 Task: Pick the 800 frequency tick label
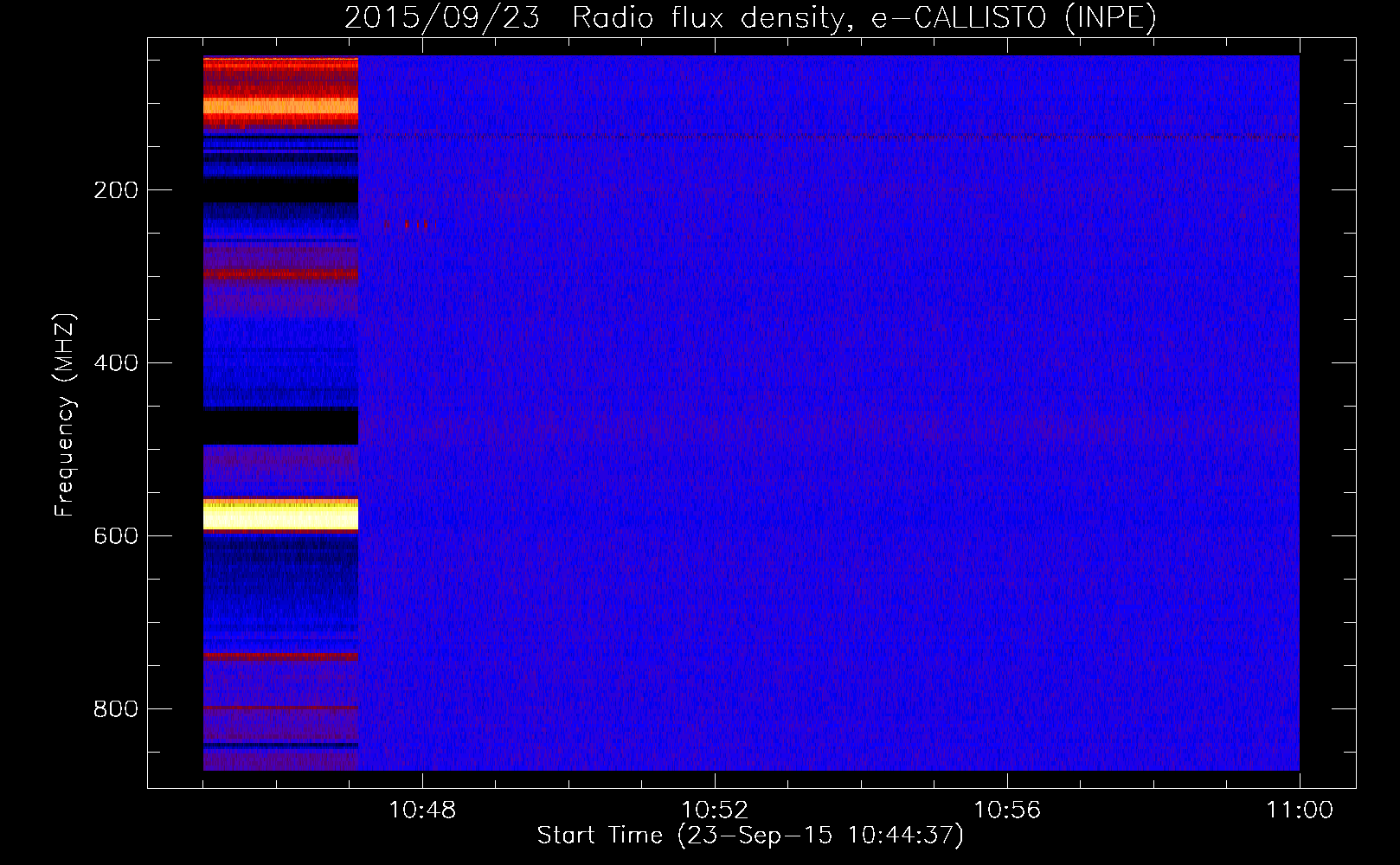pos(116,709)
